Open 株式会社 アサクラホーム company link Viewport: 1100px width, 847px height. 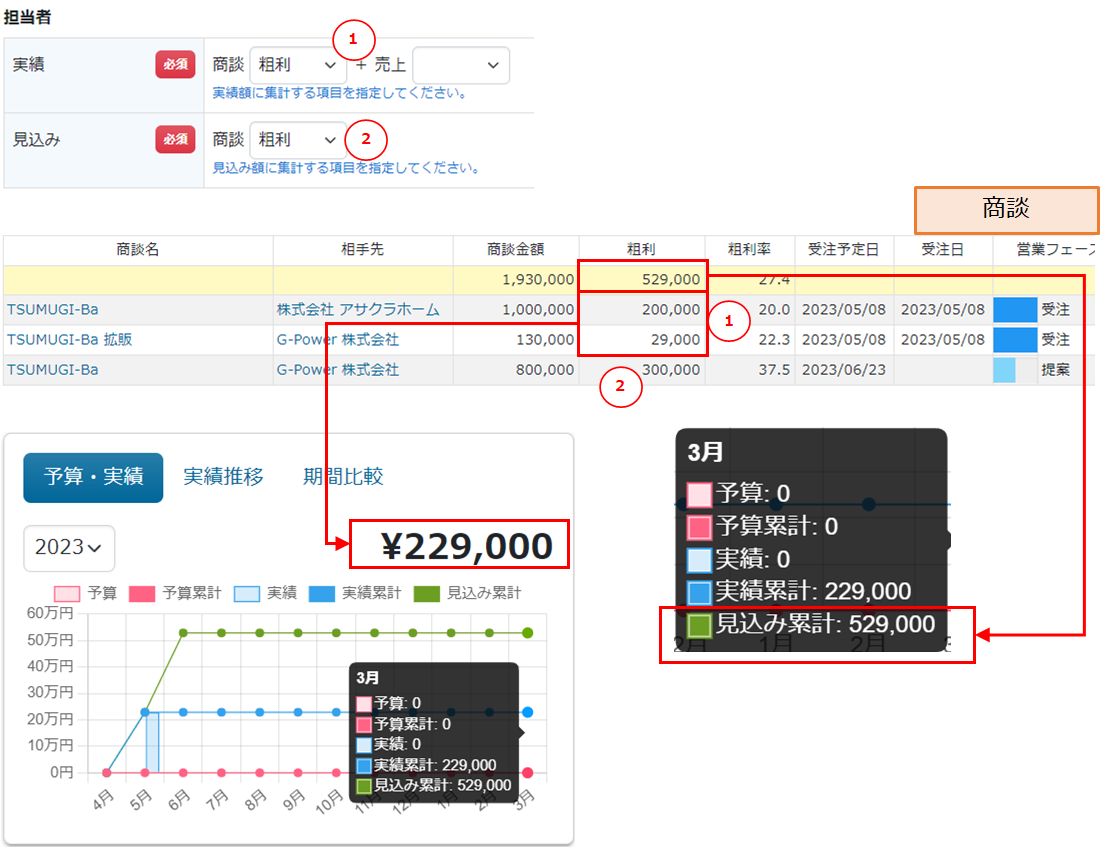coord(358,309)
